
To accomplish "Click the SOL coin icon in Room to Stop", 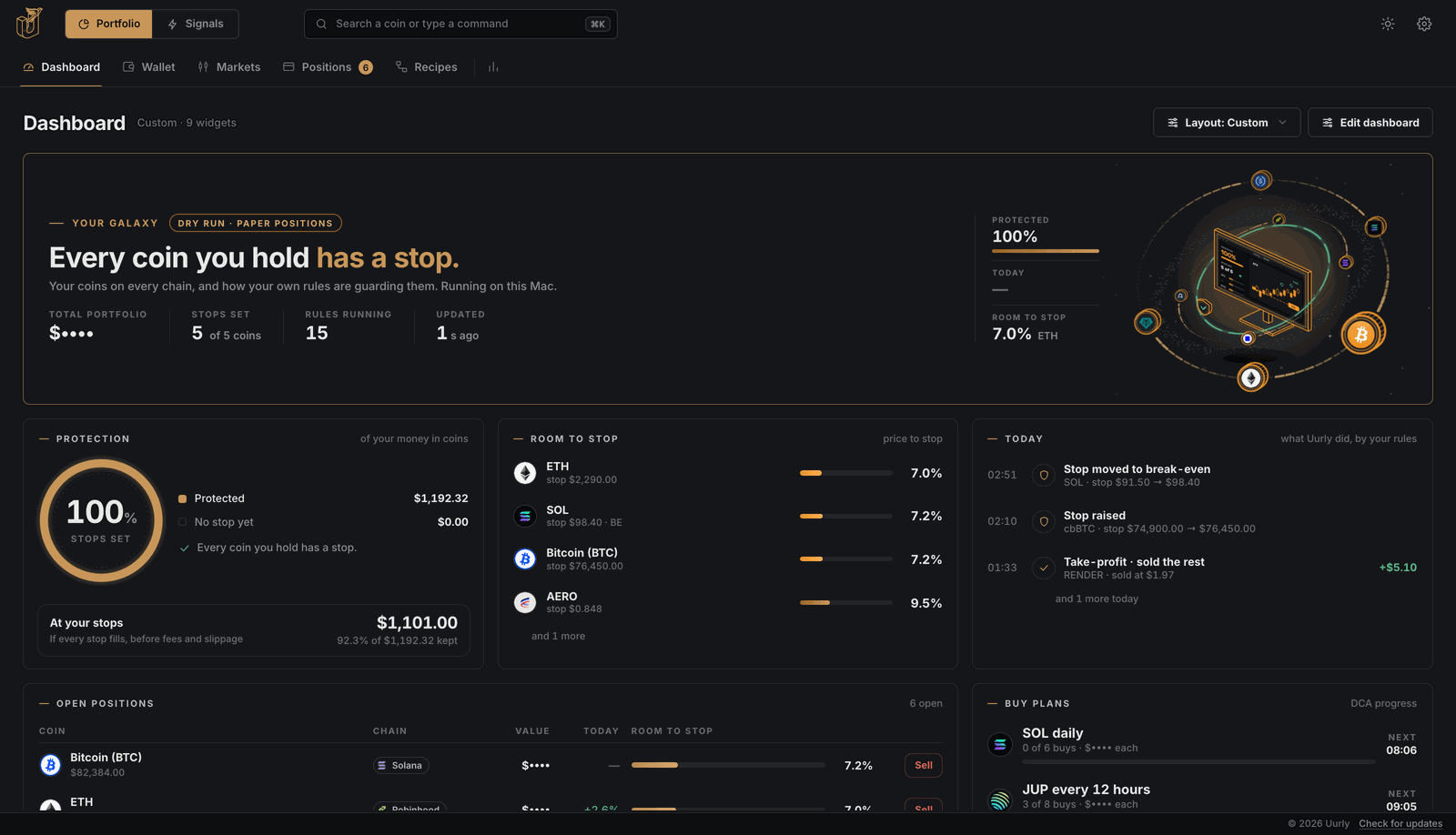I will coord(525,516).
